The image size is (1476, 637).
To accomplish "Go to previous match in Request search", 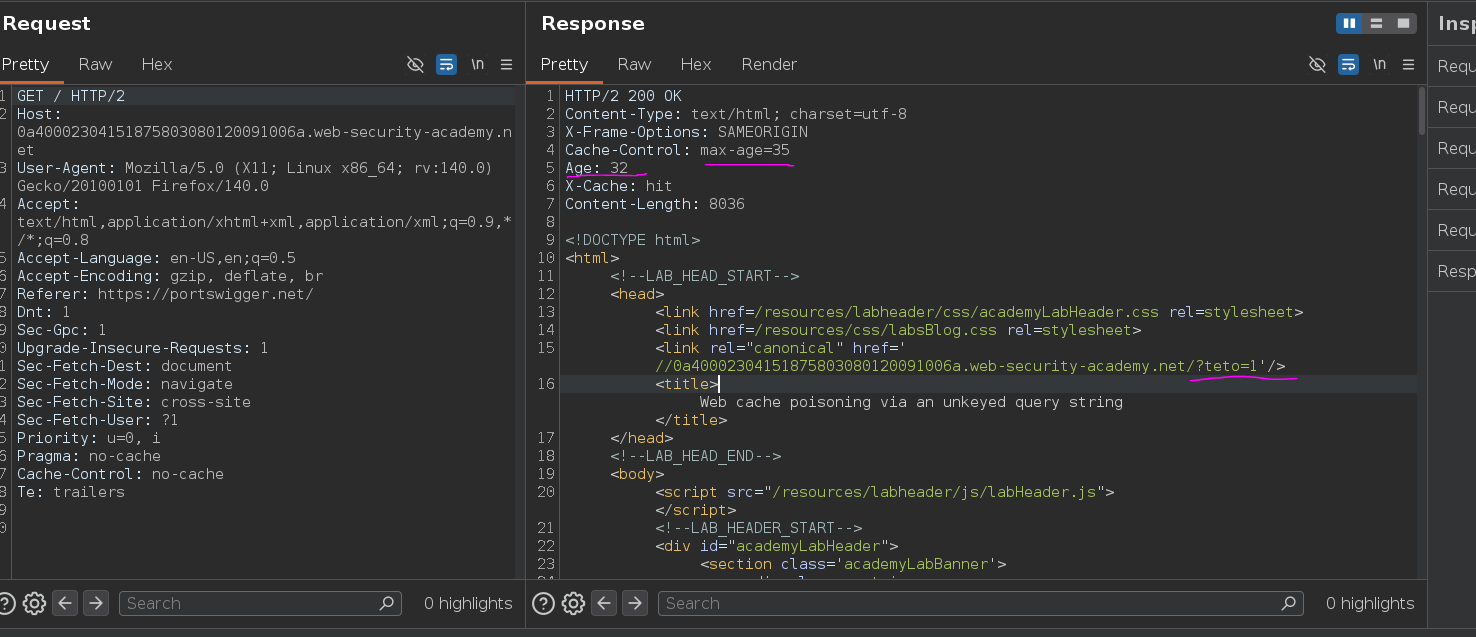I will tap(65, 603).
